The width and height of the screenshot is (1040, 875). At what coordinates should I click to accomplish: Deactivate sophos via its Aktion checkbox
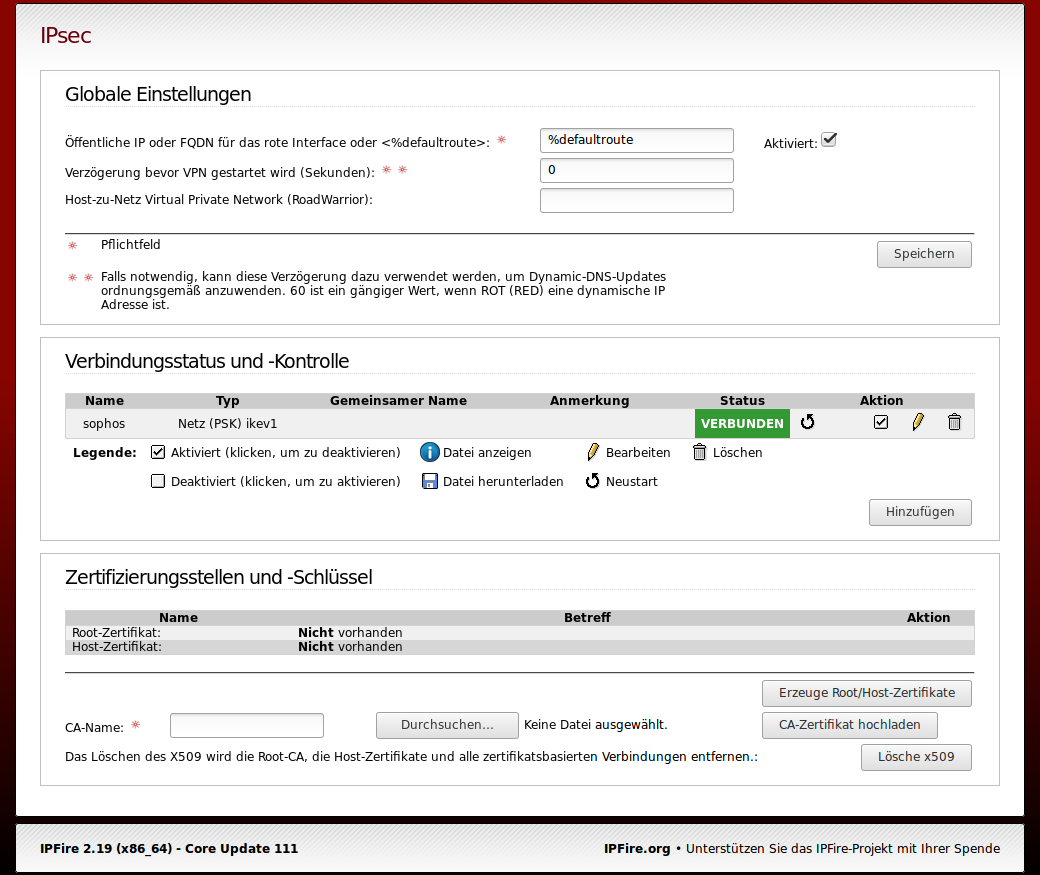coord(880,422)
